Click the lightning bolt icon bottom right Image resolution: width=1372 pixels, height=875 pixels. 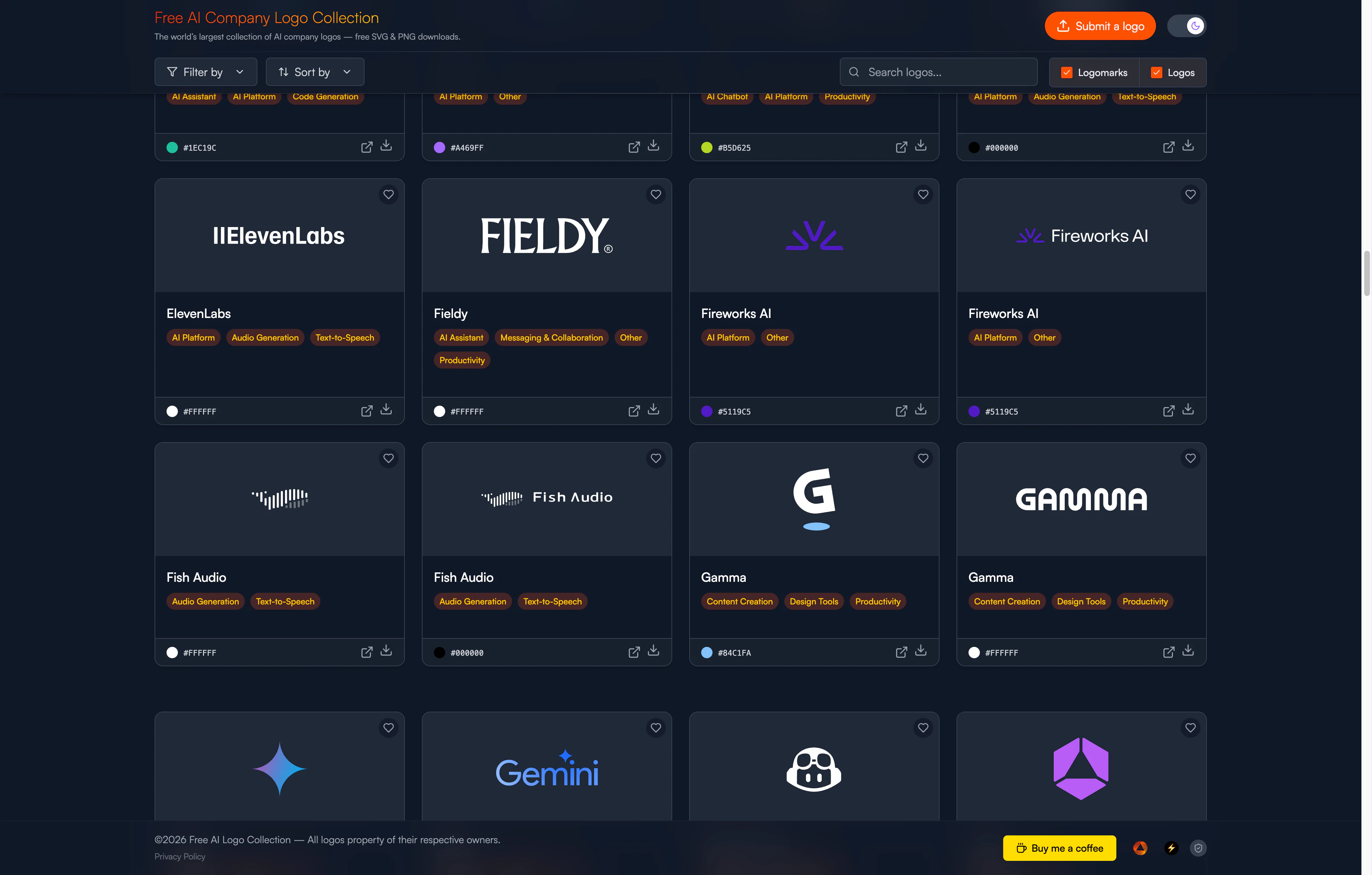[x=1171, y=848]
